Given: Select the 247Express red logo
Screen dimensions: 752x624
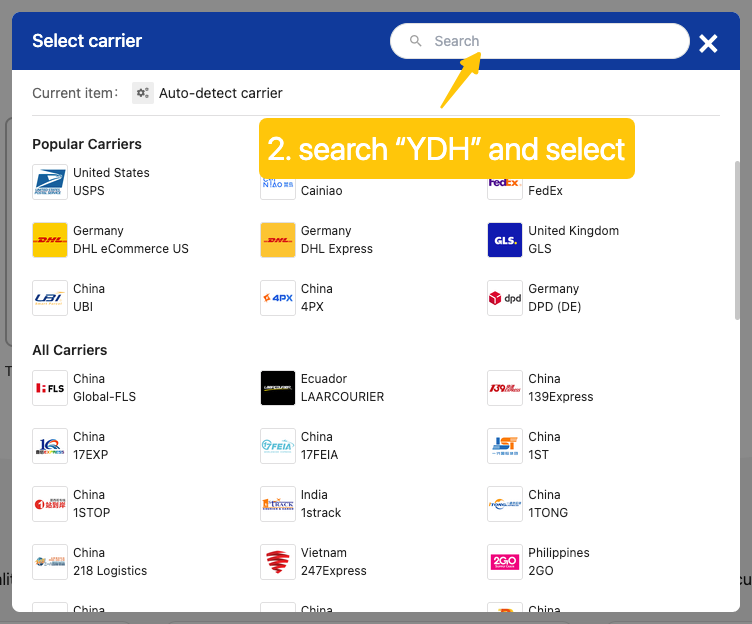Looking at the screenshot, I should (x=278, y=562).
